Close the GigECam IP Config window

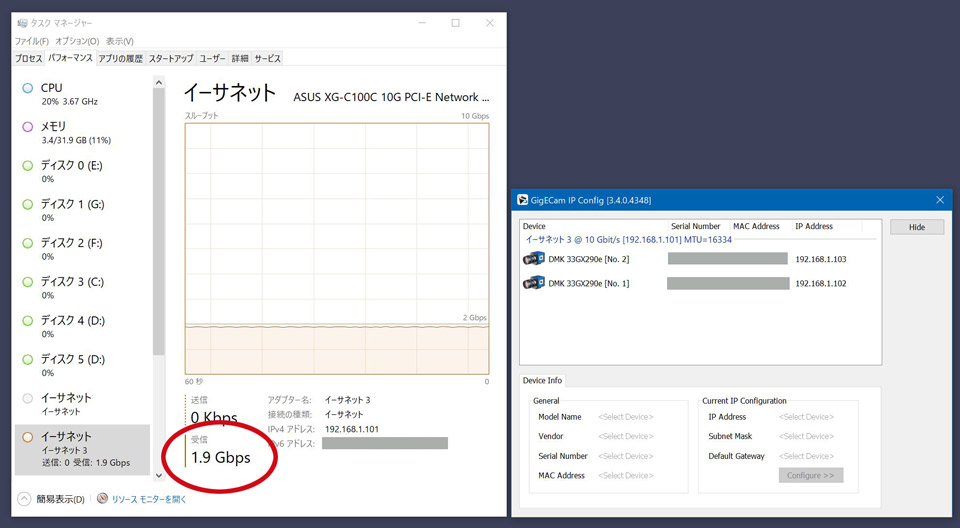pos(940,200)
